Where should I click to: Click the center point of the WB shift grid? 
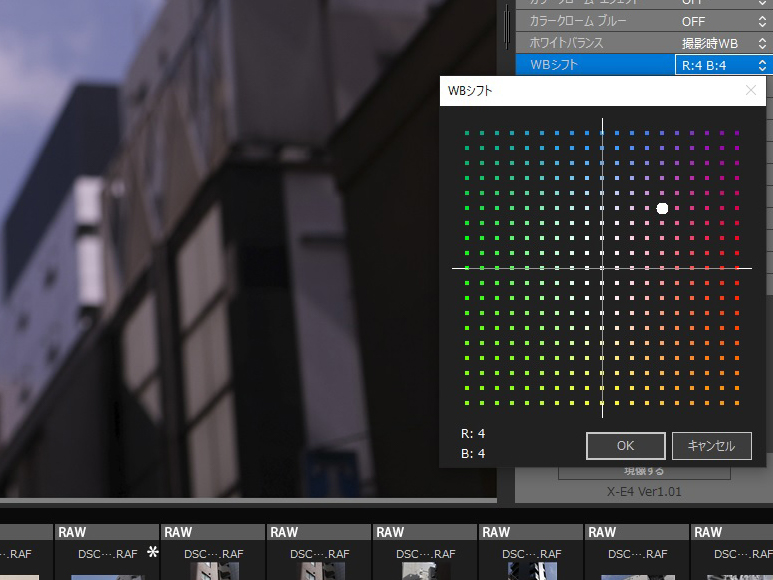[602, 268]
